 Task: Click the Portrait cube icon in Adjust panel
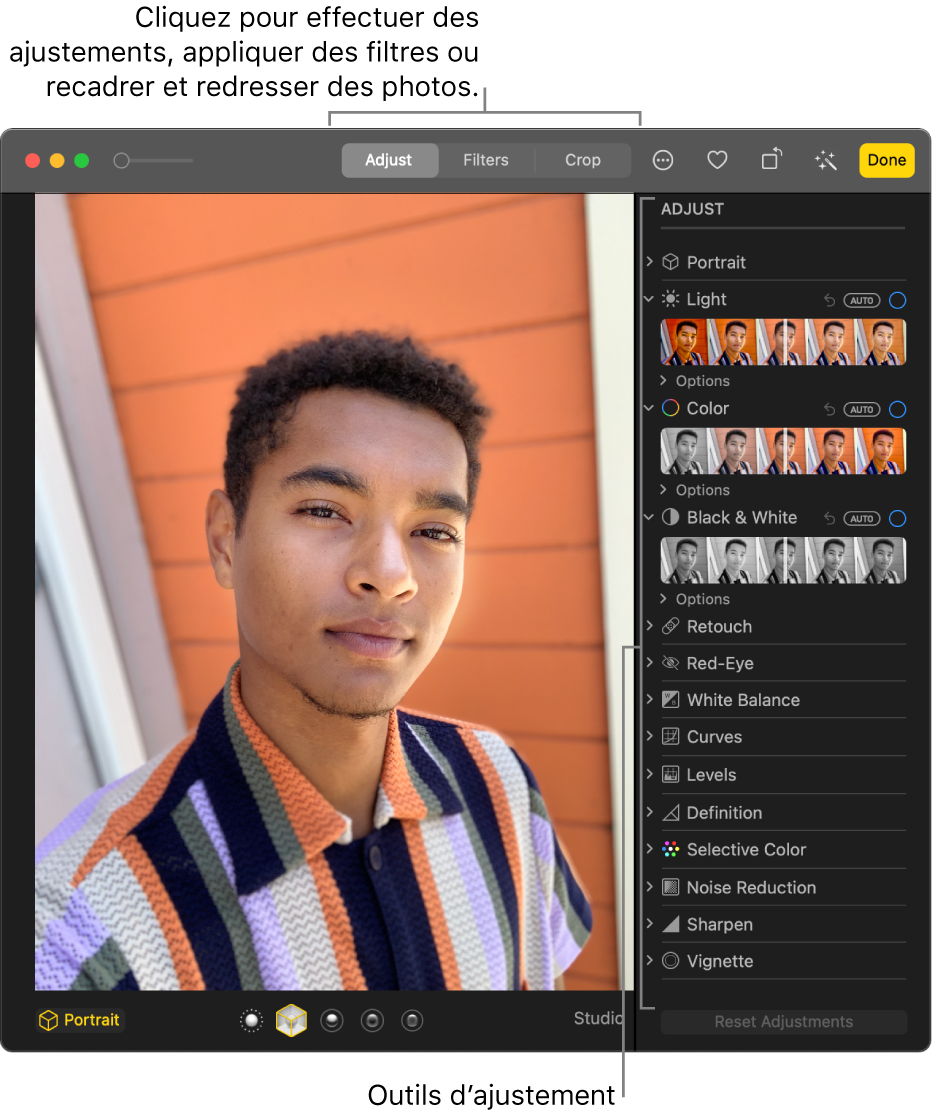pos(671,262)
